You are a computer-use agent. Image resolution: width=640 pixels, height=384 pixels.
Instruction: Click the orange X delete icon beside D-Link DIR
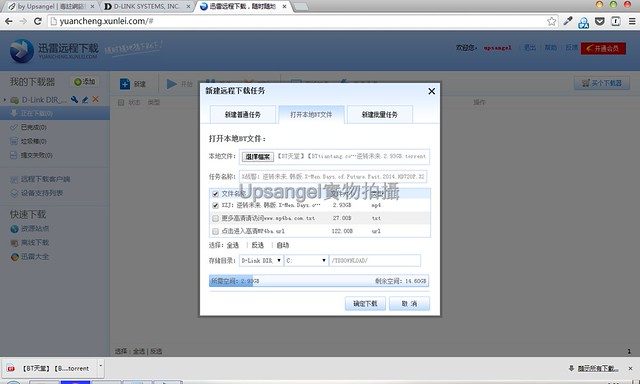click(x=96, y=99)
